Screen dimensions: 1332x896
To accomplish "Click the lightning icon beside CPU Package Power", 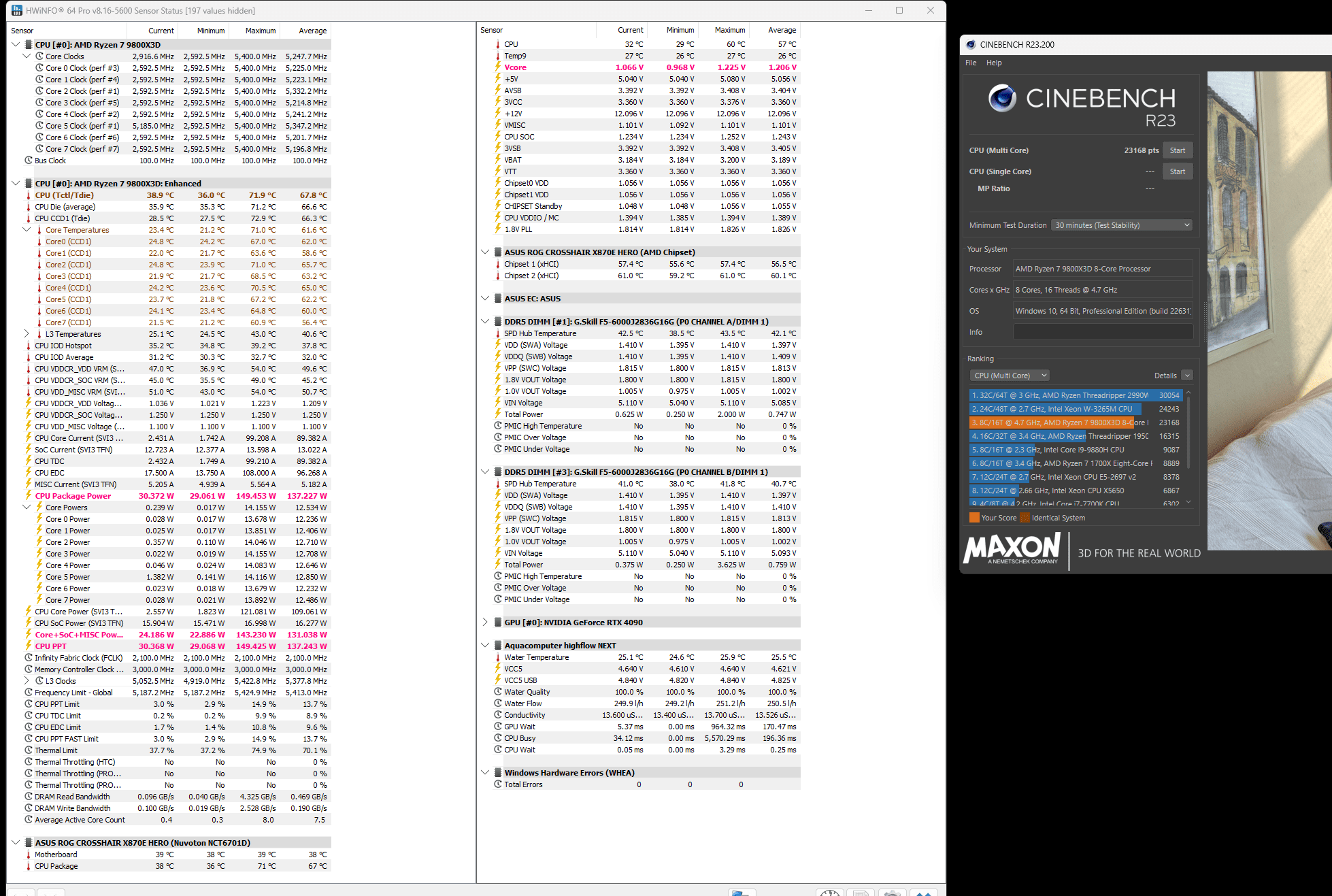I will [29, 496].
